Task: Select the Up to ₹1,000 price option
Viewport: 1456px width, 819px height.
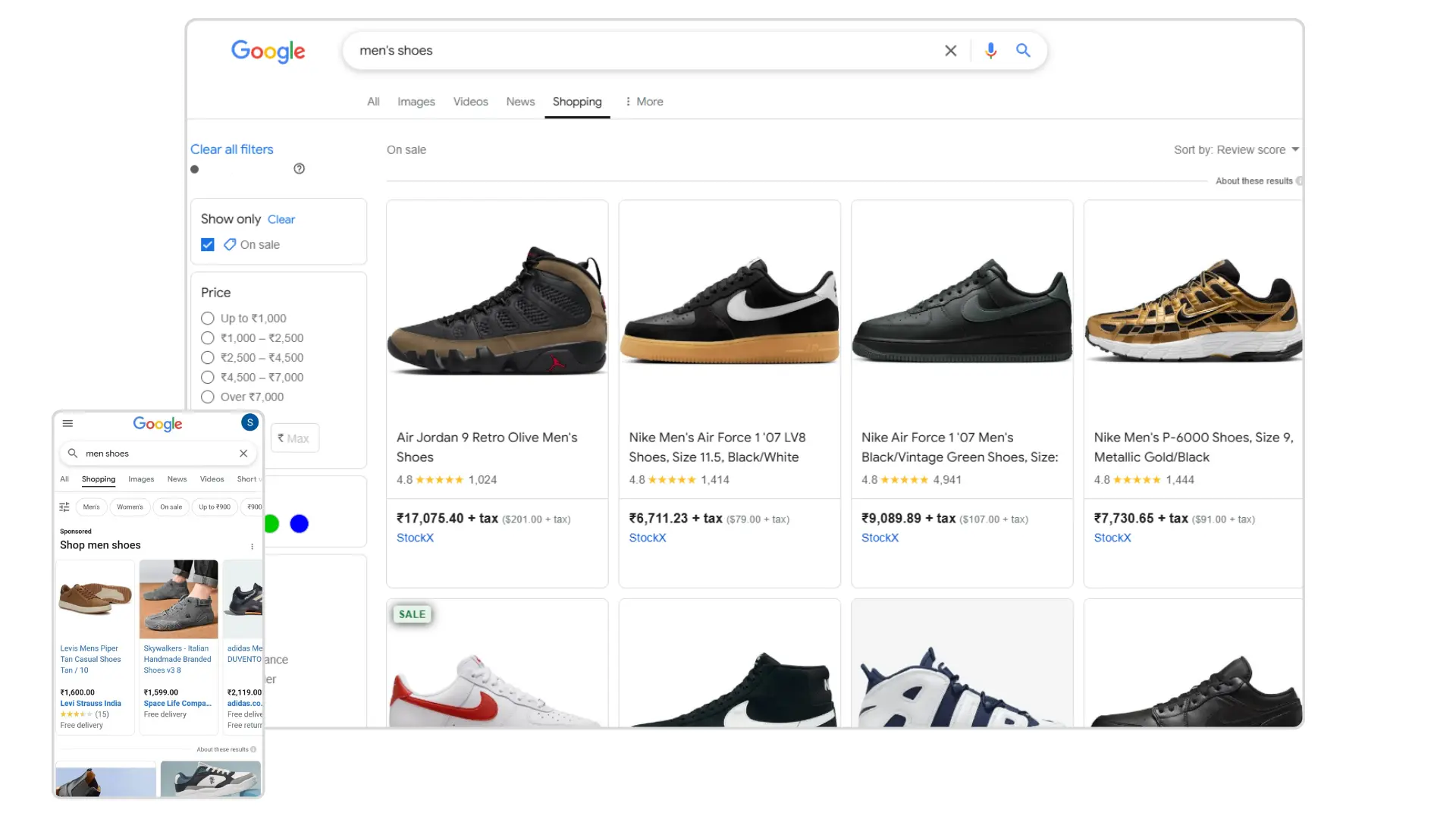Action: [x=208, y=318]
